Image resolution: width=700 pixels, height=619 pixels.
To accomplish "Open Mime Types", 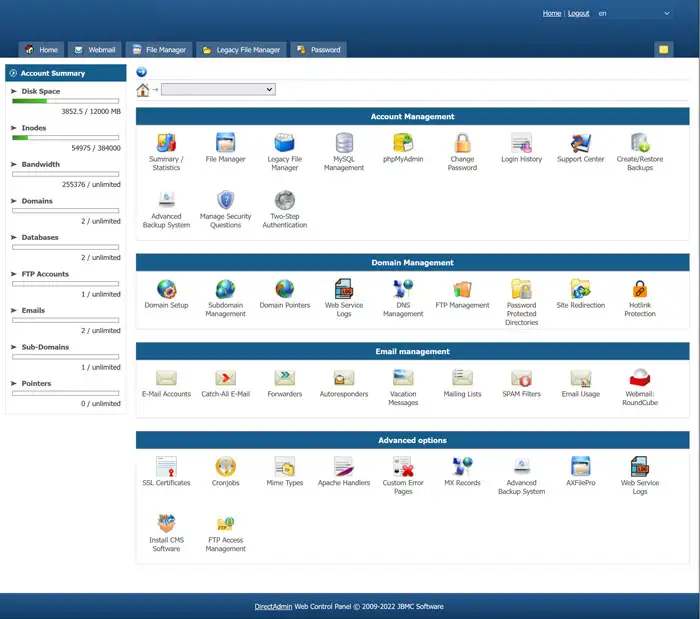I will click(x=284, y=471).
